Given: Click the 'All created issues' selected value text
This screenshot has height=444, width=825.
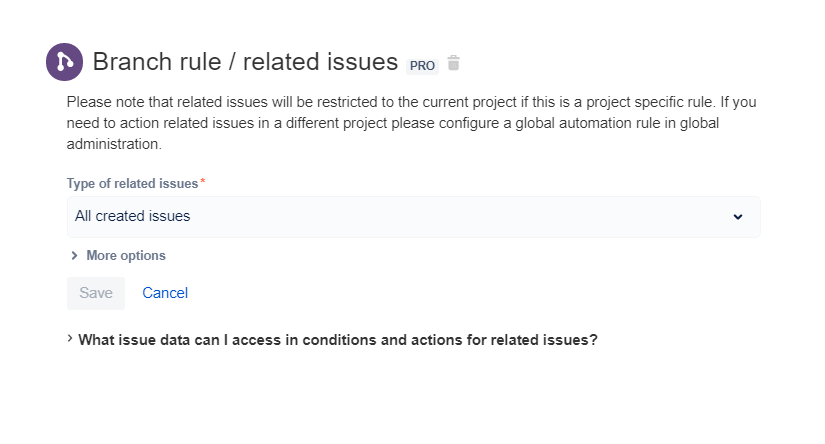Looking at the screenshot, I should tap(133, 216).
